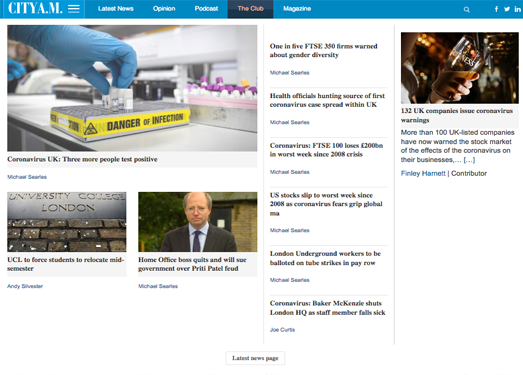This screenshot has width=523, height=375.
Task: Click the CITY A.M. logo
Action: pos(35,8)
